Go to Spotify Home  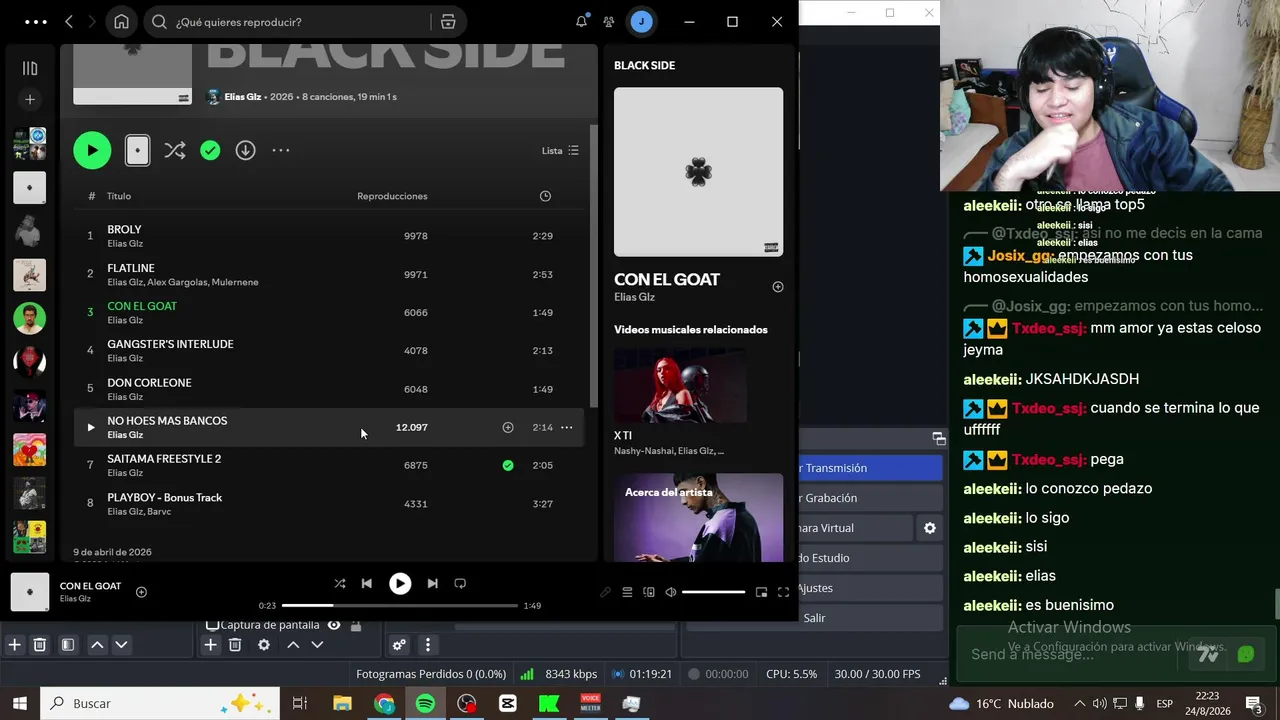[x=121, y=22]
